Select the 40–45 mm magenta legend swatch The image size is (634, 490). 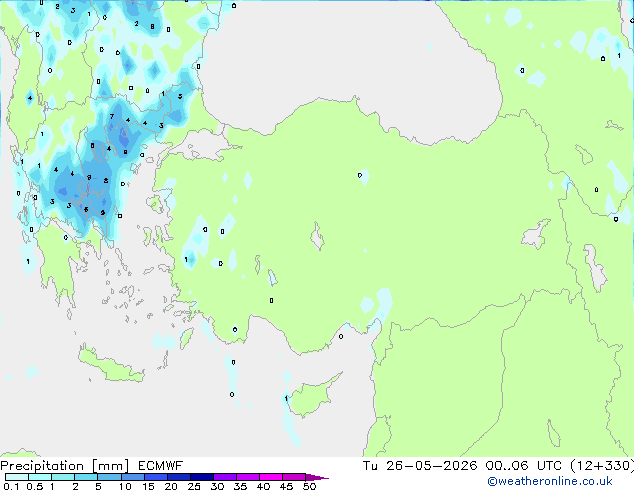271,477
